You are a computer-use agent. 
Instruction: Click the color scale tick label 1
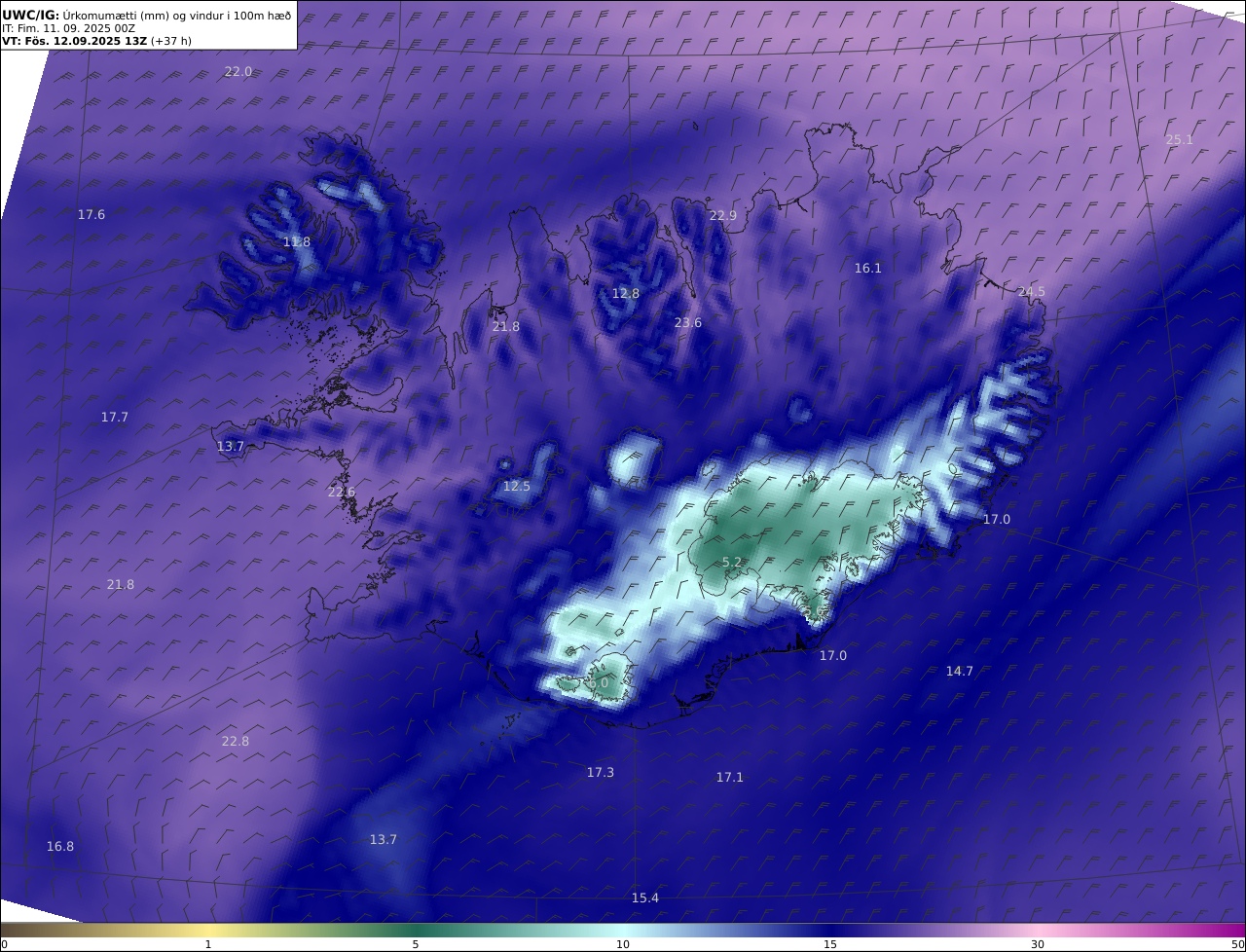[208, 945]
